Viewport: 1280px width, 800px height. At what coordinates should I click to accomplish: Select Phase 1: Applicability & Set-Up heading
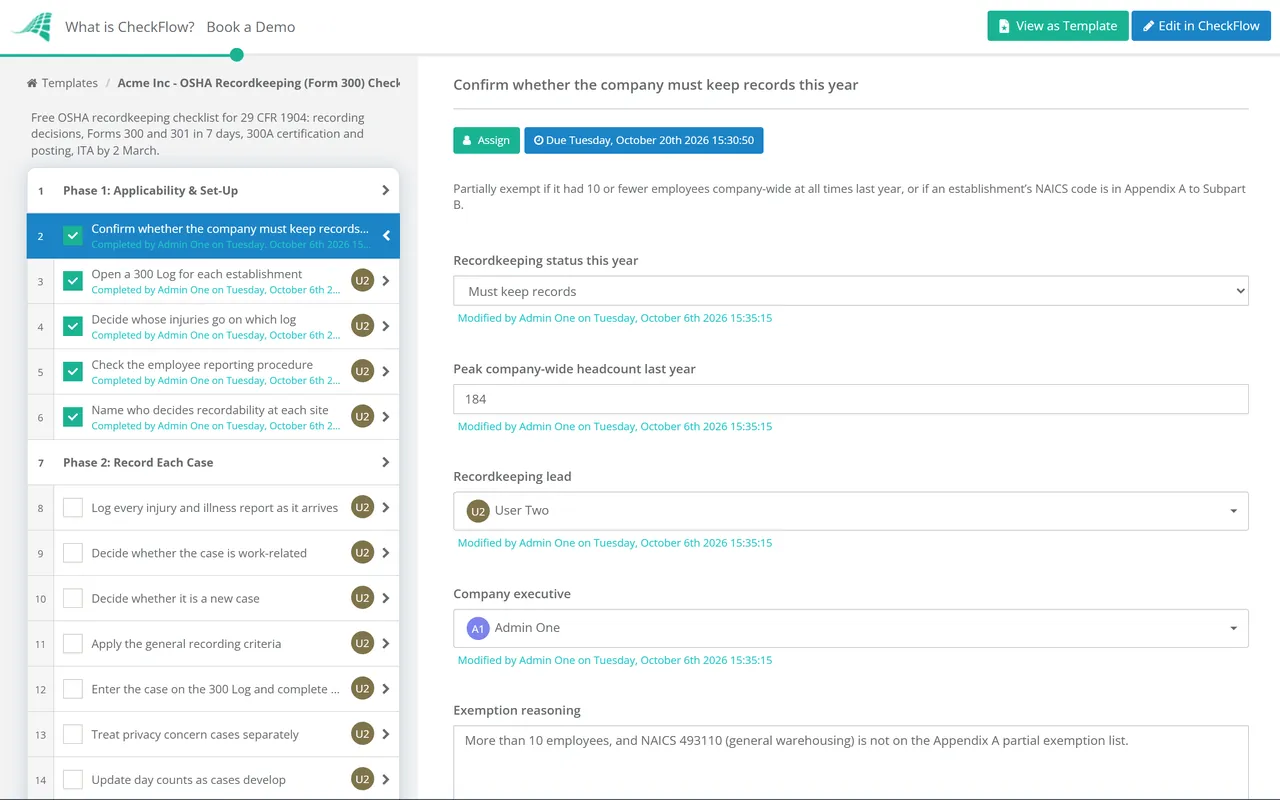151,190
